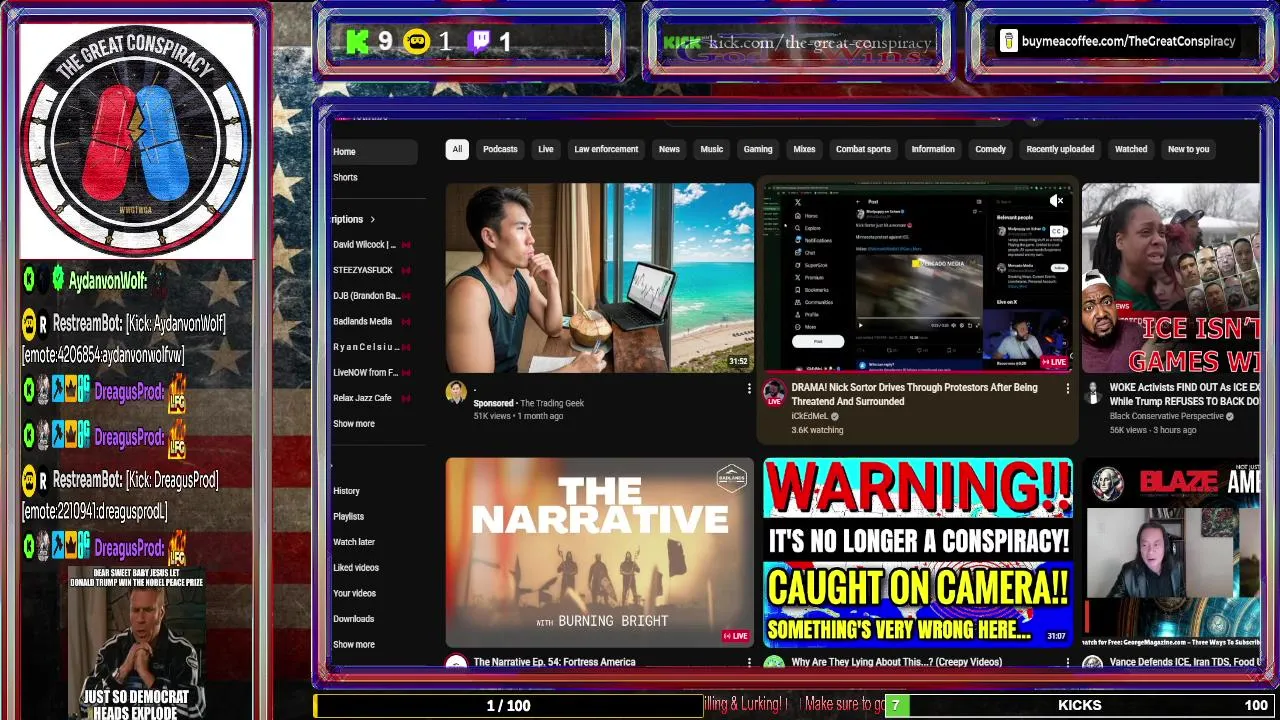Click the verified checkmark next to iCkEdMeL
Viewport: 1280px width, 720px height.
(x=834, y=416)
